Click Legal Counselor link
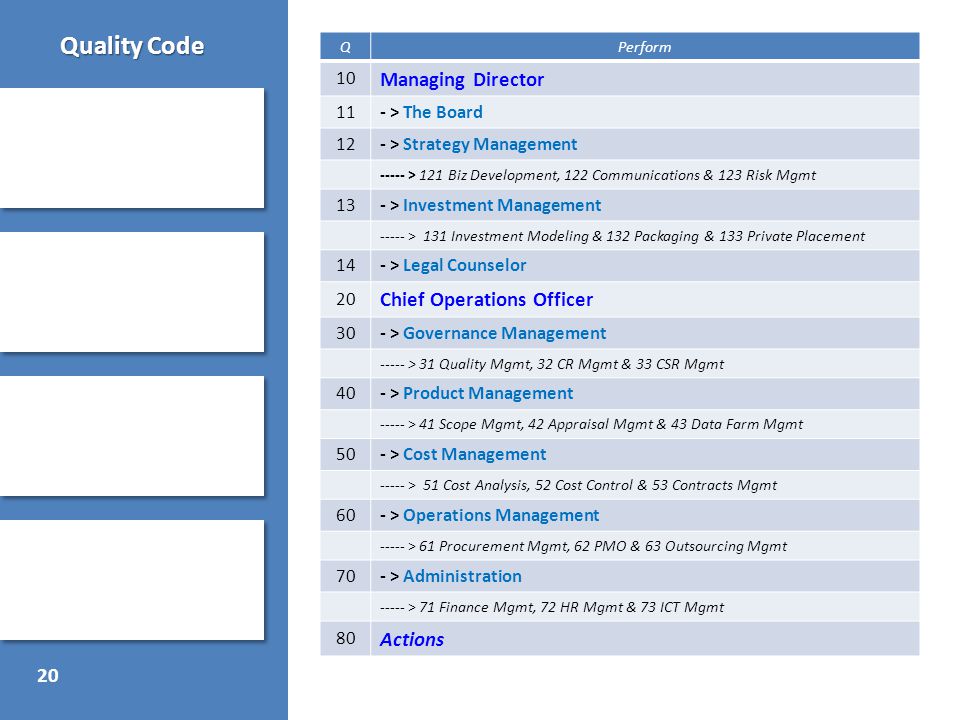This screenshot has height=720, width=960. click(x=465, y=265)
